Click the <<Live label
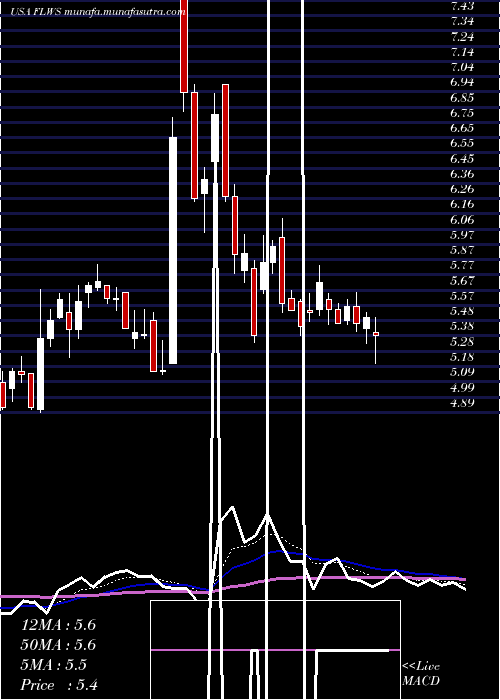Viewport: 500px width, 700px height. (421, 667)
